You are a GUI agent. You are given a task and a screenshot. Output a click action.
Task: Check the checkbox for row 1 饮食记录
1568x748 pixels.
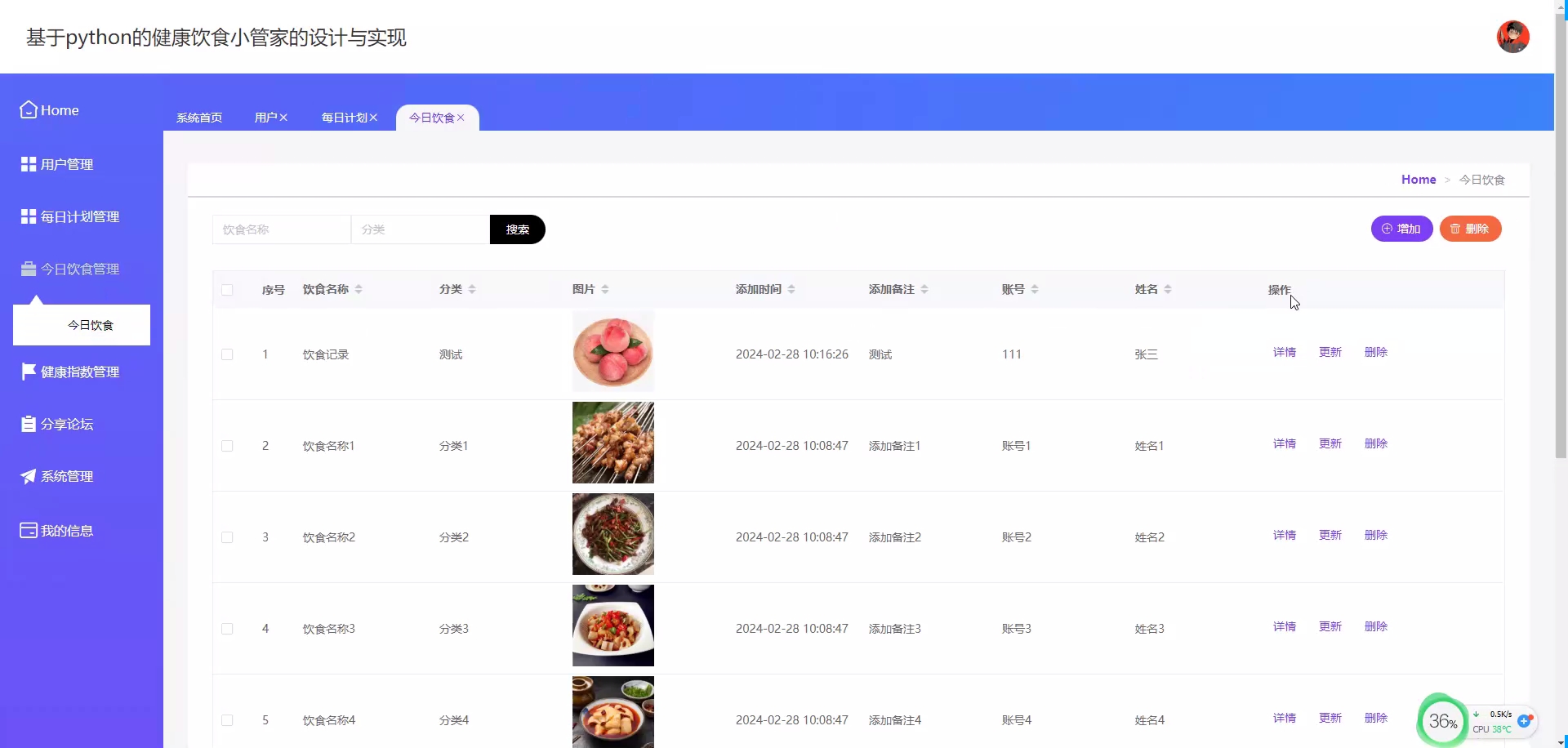coord(227,354)
